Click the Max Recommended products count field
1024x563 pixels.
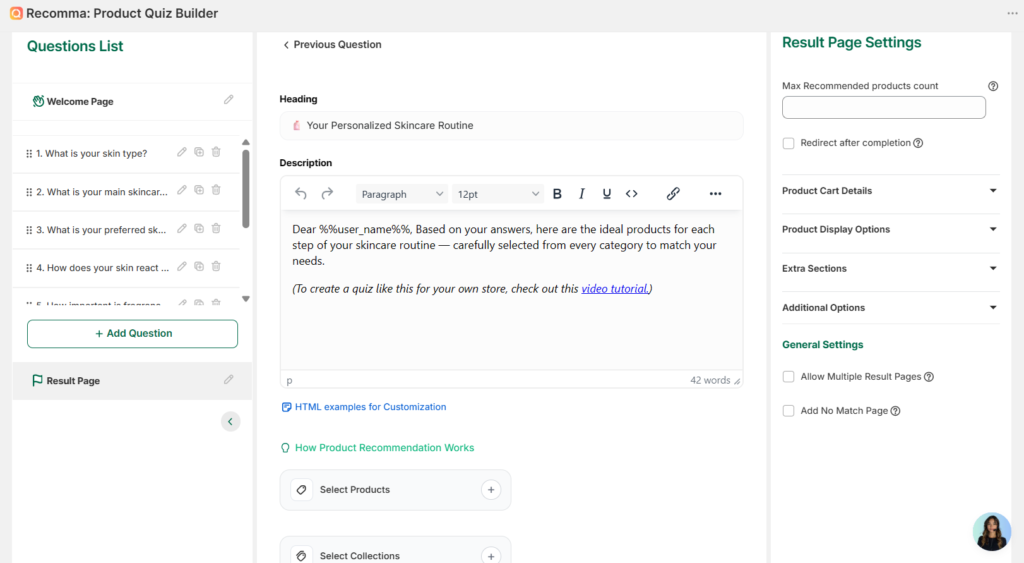coord(883,108)
